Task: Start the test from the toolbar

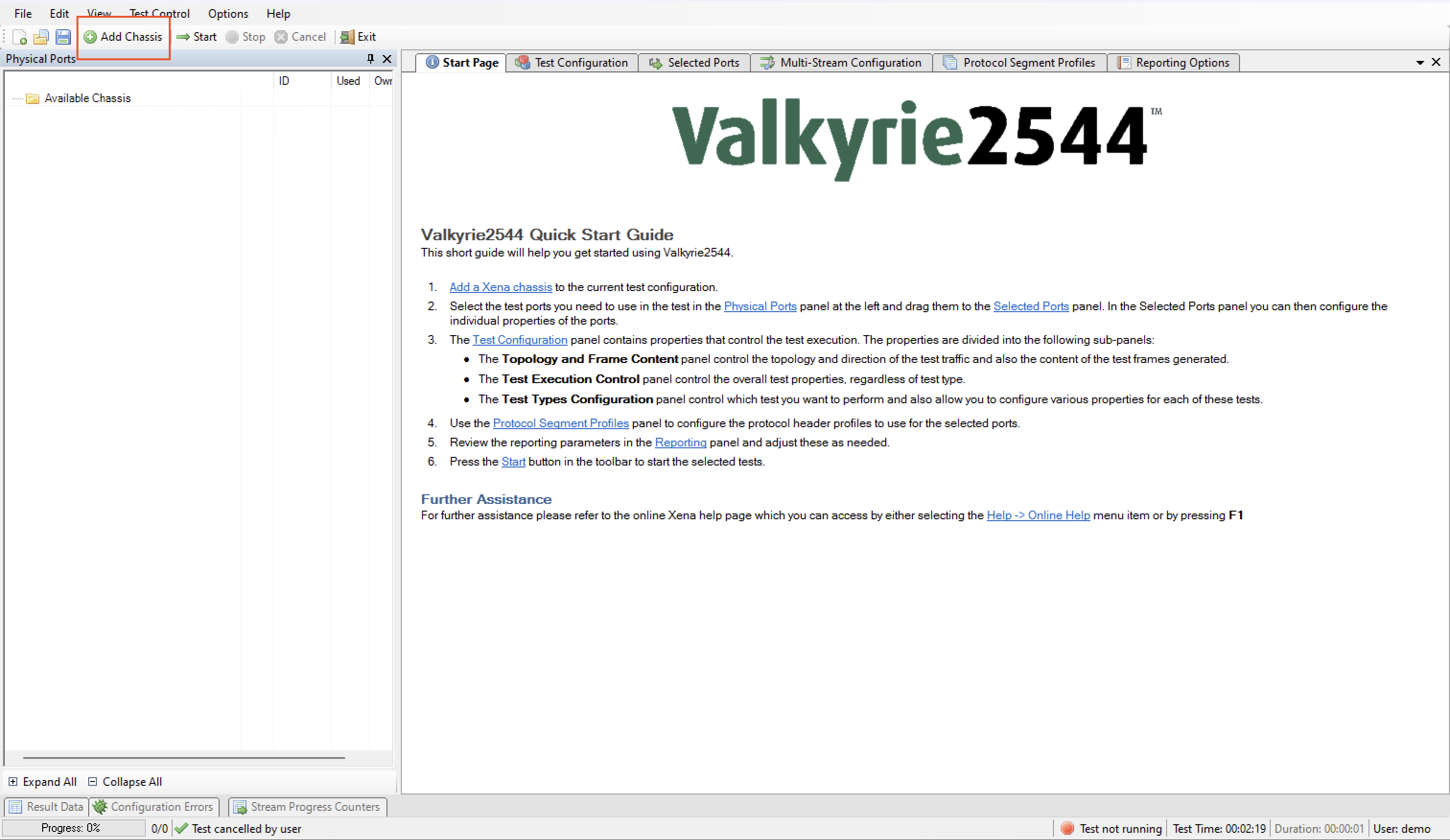Action: coord(197,37)
